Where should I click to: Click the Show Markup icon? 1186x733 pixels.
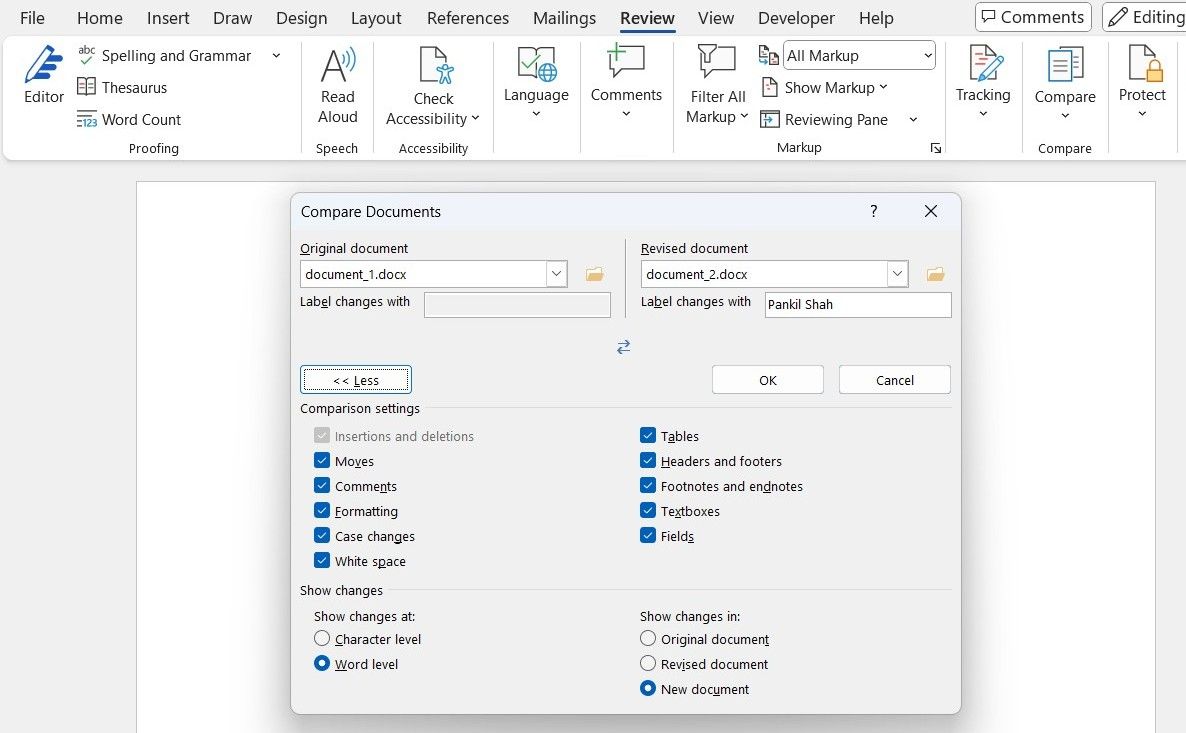769,88
